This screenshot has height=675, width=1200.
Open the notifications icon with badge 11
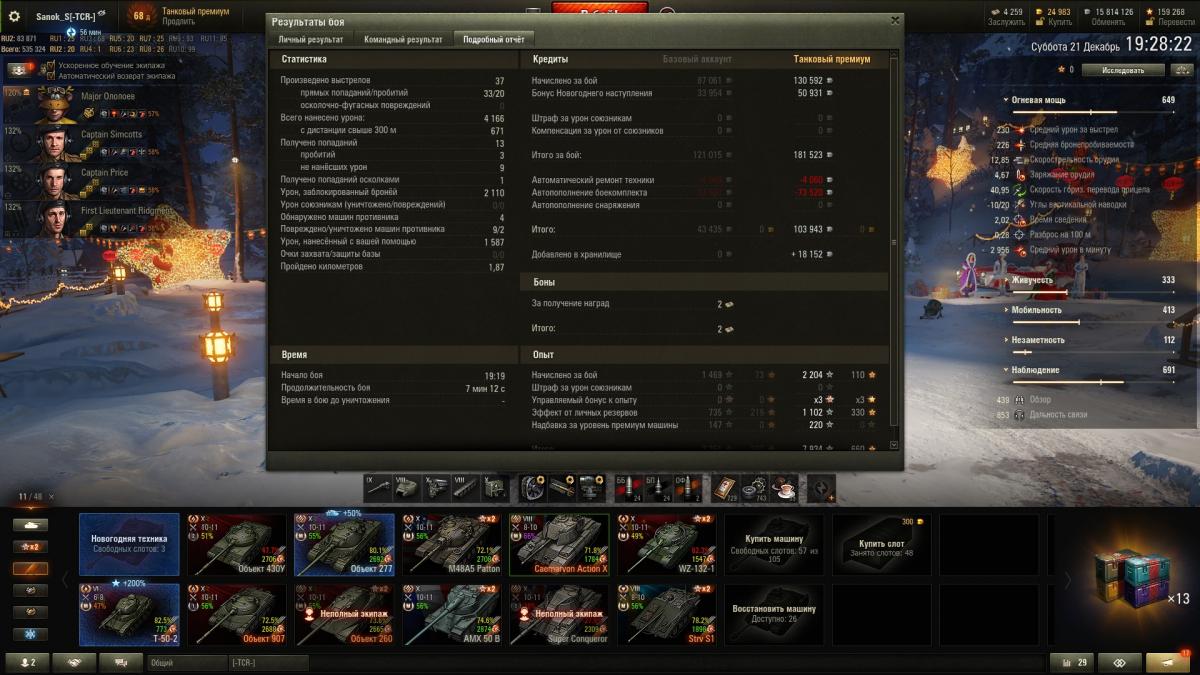(x=1168, y=663)
